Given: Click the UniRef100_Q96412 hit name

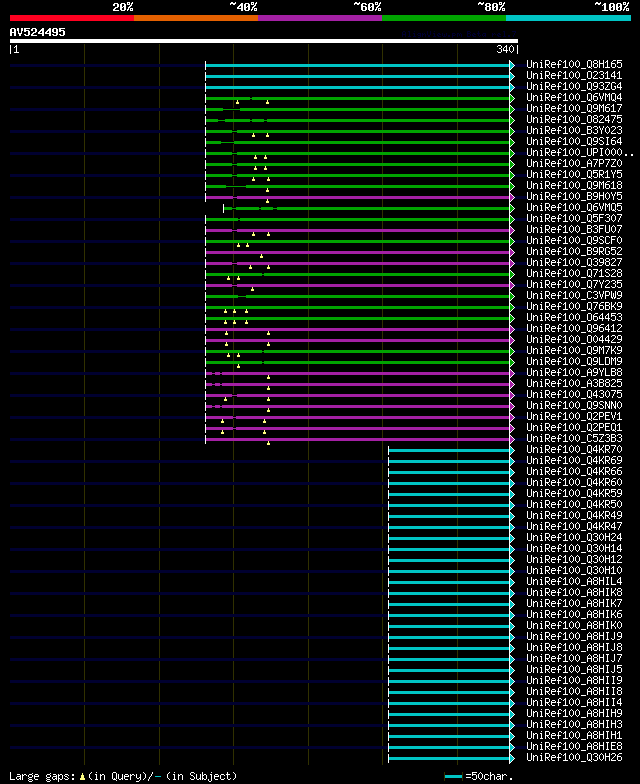Looking at the screenshot, I should (574, 328).
